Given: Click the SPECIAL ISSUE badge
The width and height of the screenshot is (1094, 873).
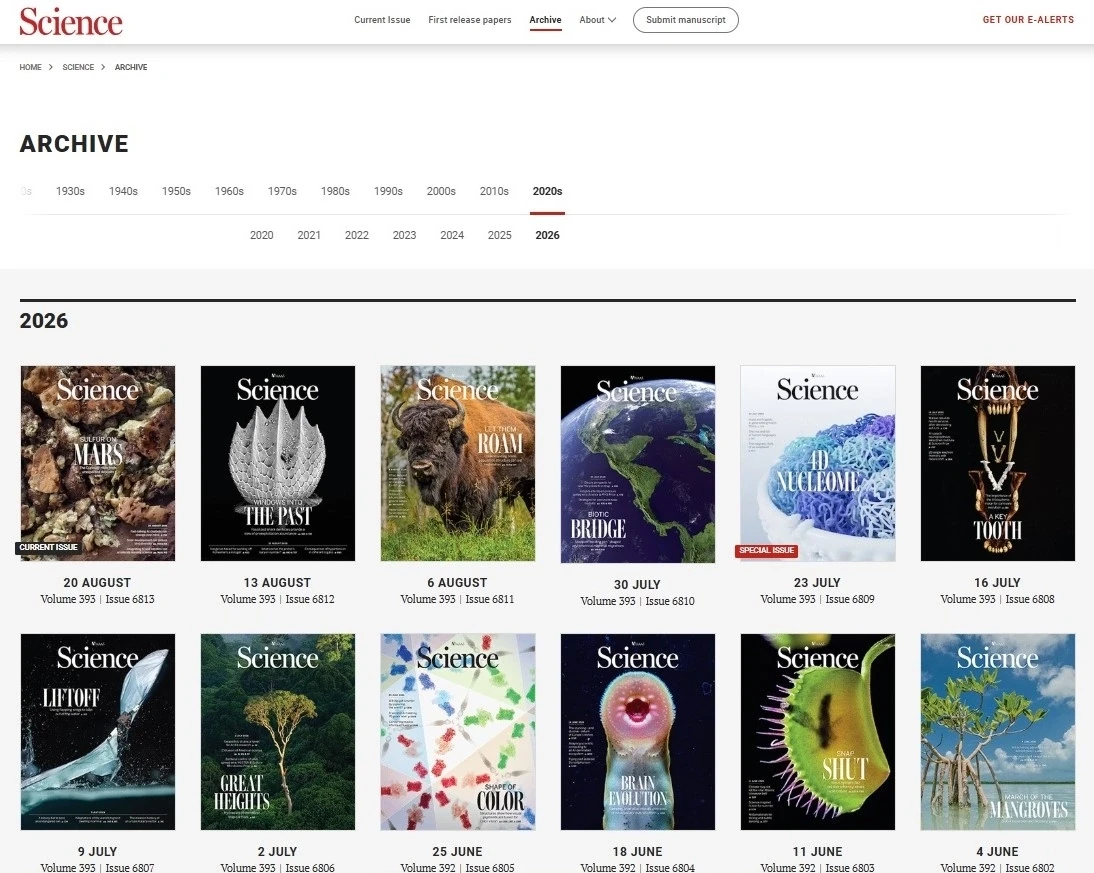Looking at the screenshot, I should point(766,551).
